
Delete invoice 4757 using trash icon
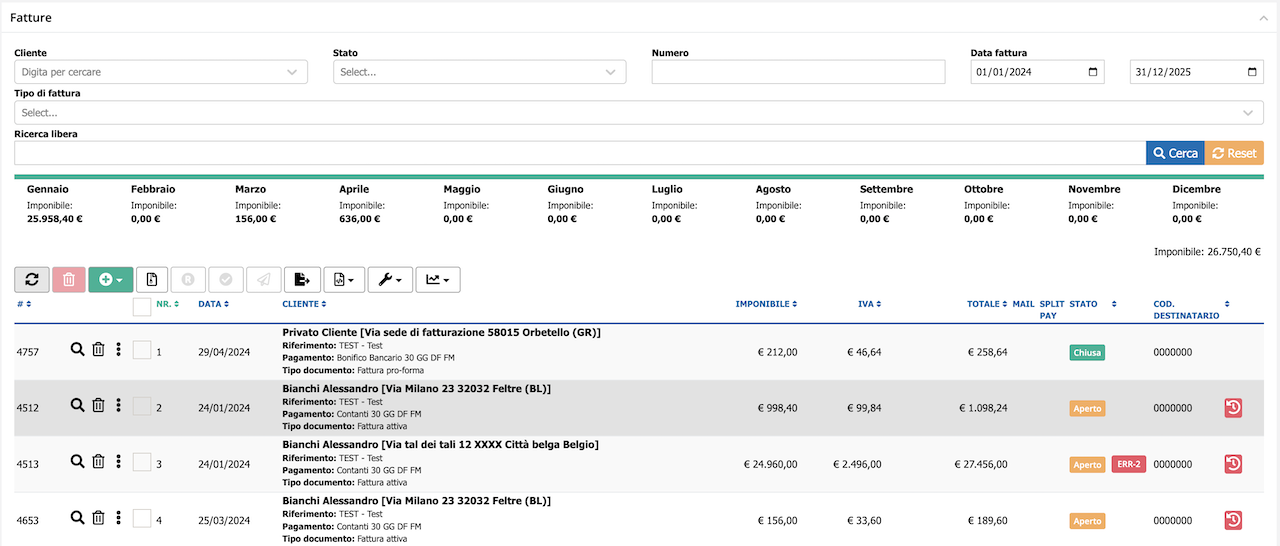[98, 349]
